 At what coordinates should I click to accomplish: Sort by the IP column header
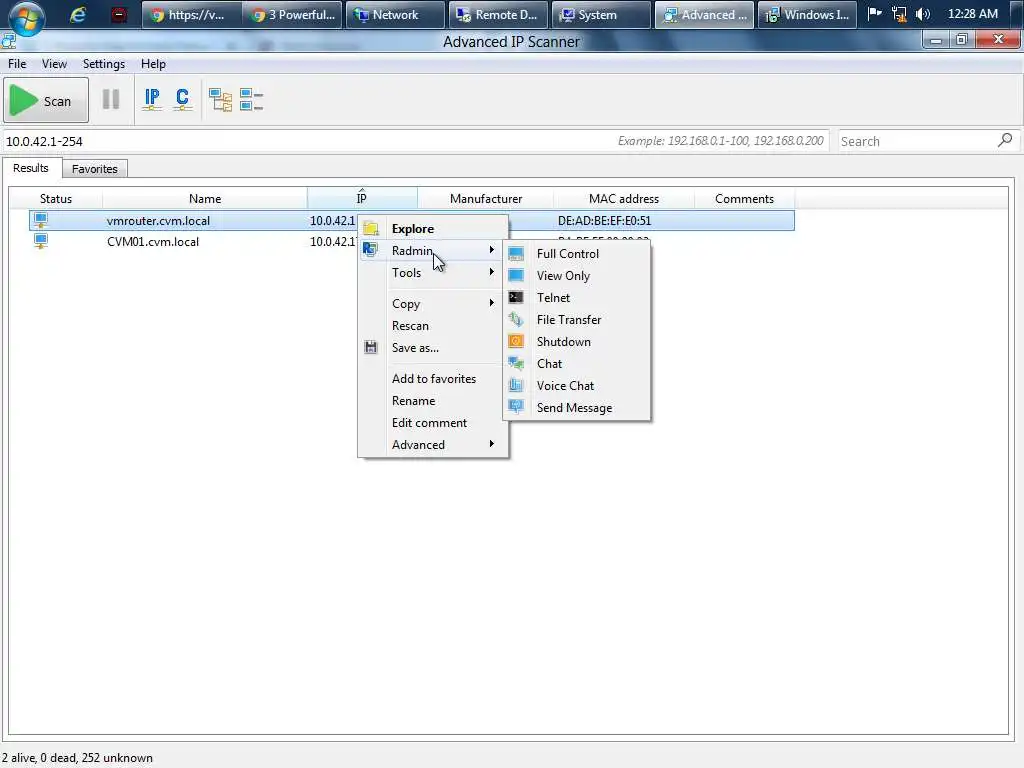click(x=362, y=198)
